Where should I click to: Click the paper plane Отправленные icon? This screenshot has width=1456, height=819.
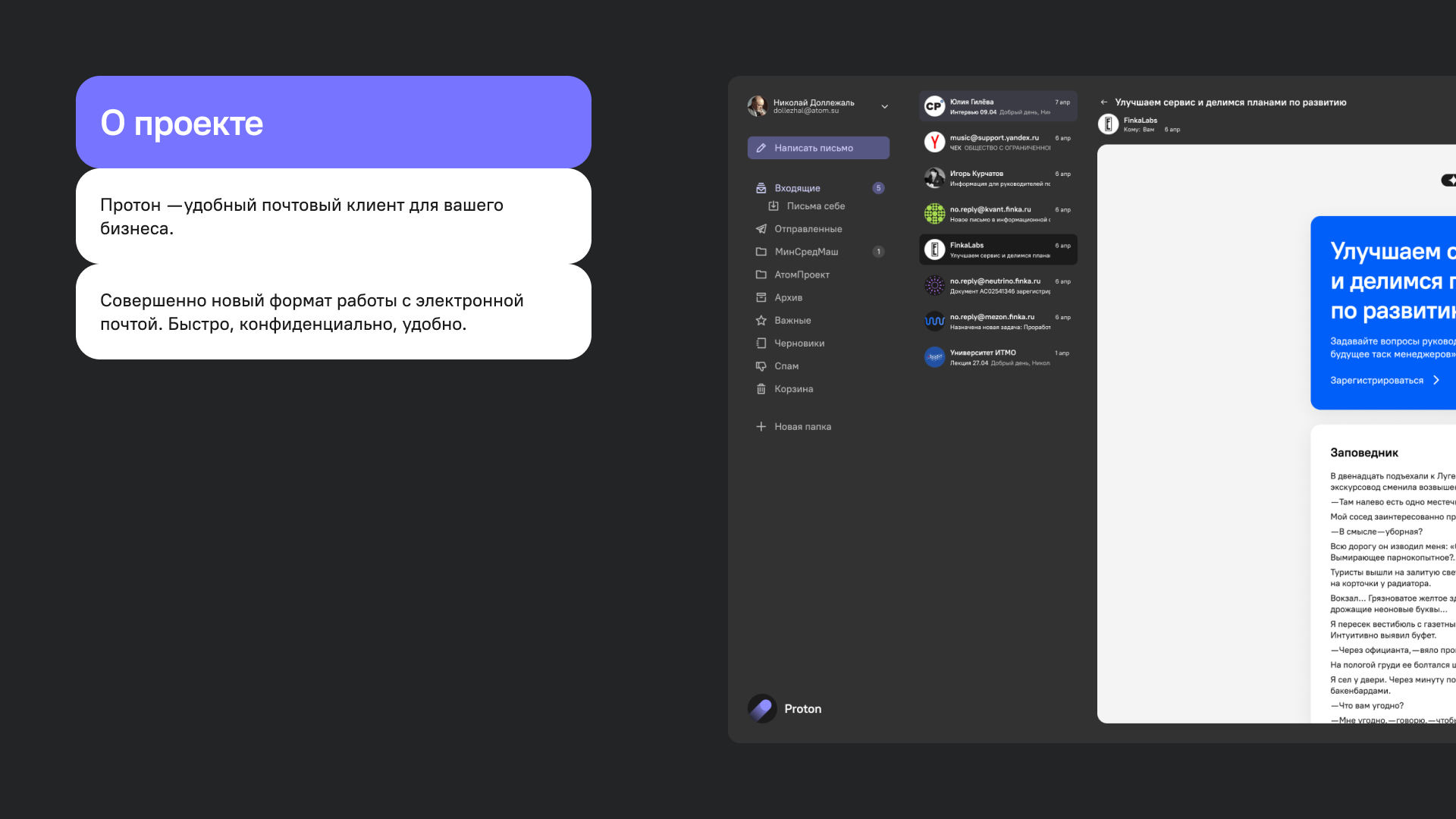[761, 229]
